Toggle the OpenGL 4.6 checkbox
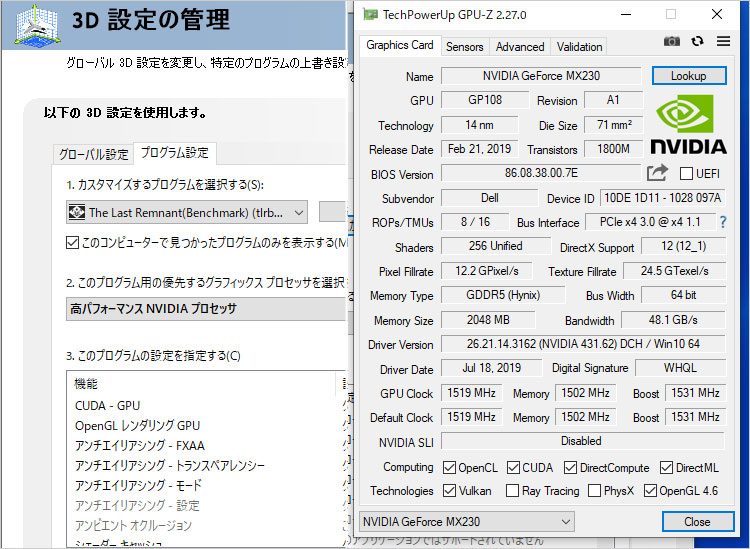Viewport: 750px width, 549px height. click(x=650, y=490)
